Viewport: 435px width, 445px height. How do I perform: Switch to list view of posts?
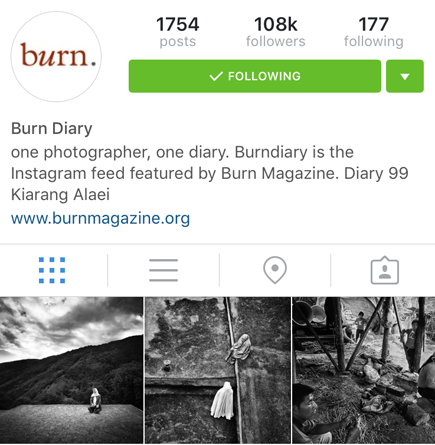coord(163,270)
